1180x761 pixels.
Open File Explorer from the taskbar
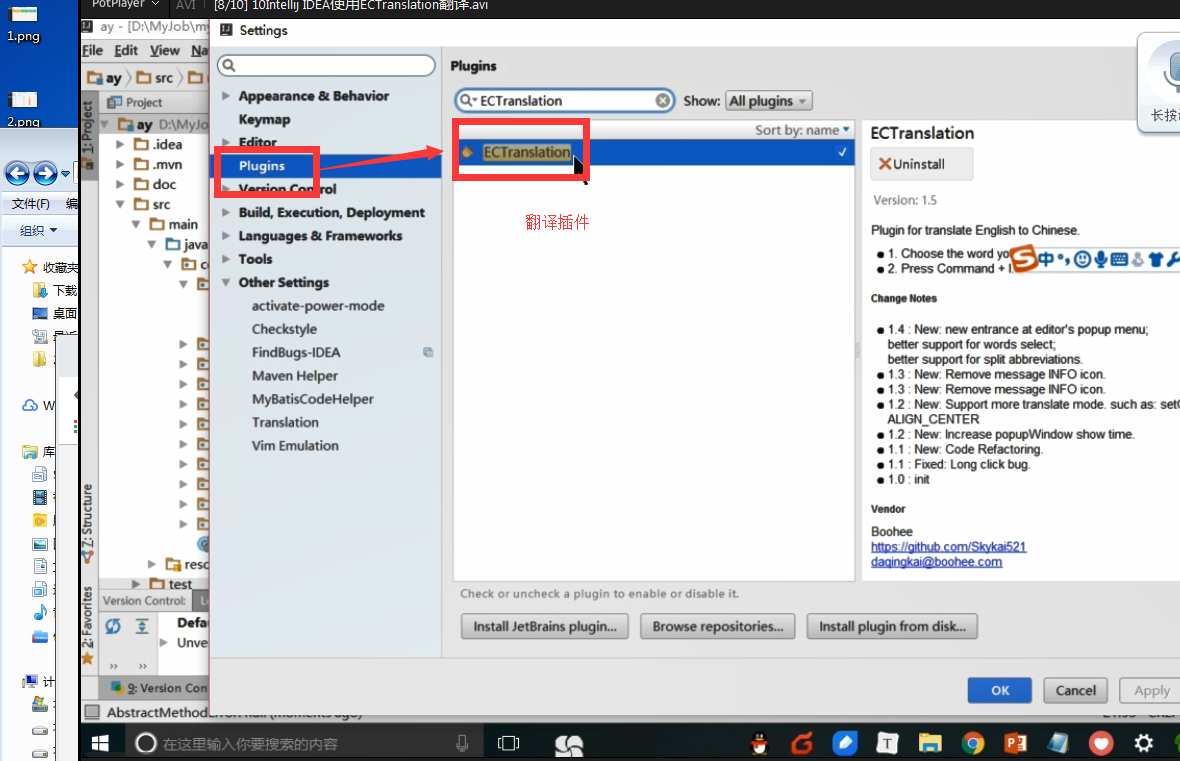pos(930,744)
